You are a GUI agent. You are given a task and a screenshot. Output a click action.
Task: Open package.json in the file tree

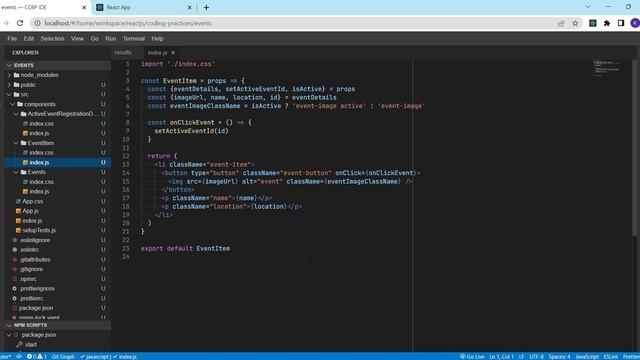pos(36,308)
